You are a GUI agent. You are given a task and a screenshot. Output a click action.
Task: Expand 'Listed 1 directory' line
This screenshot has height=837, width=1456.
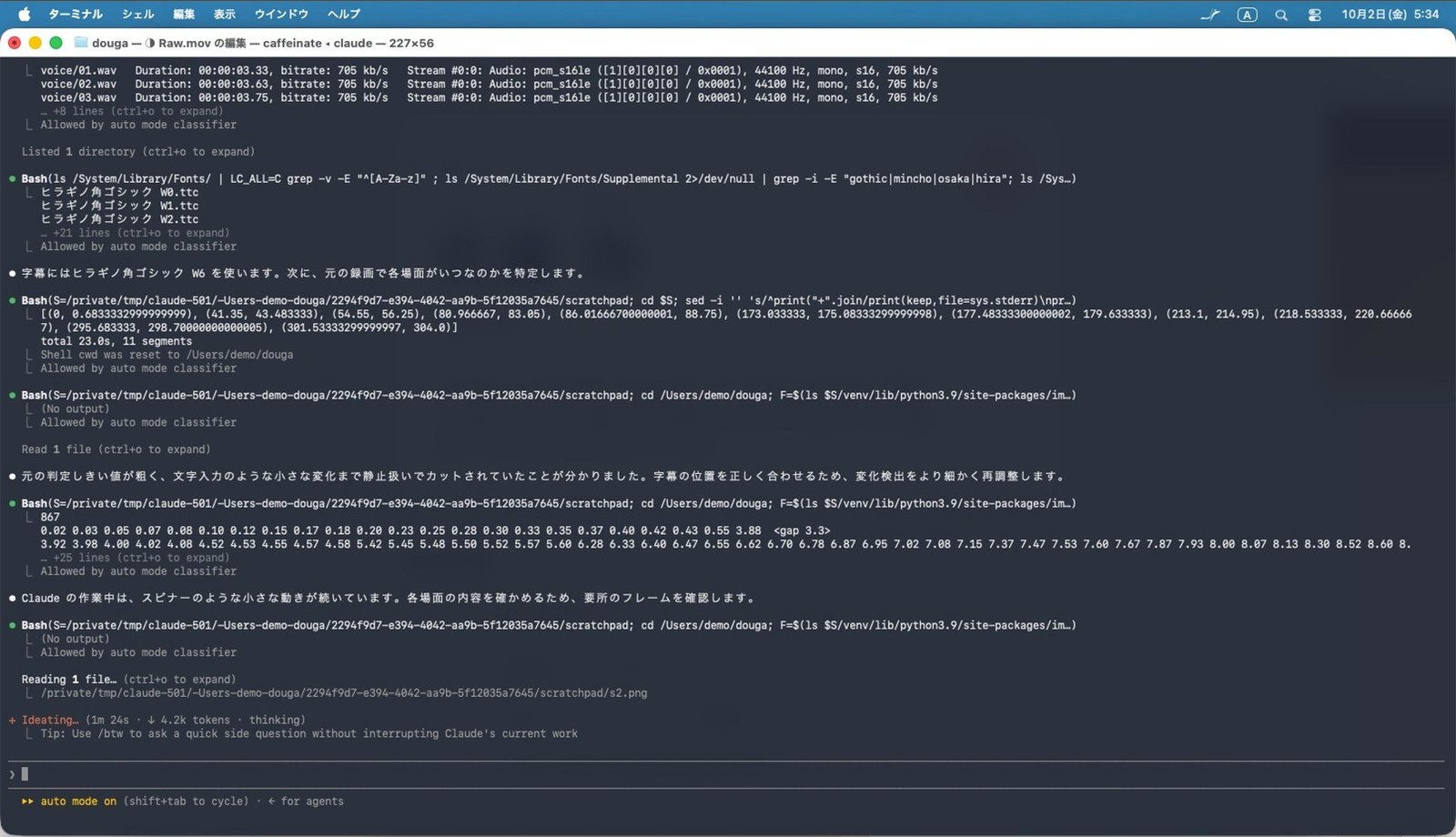(x=138, y=152)
